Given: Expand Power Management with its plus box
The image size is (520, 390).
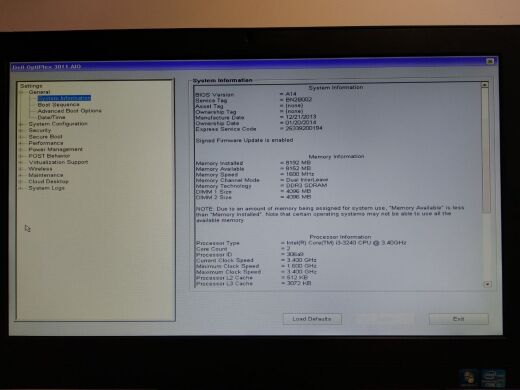Looking at the screenshot, I should (x=21, y=149).
